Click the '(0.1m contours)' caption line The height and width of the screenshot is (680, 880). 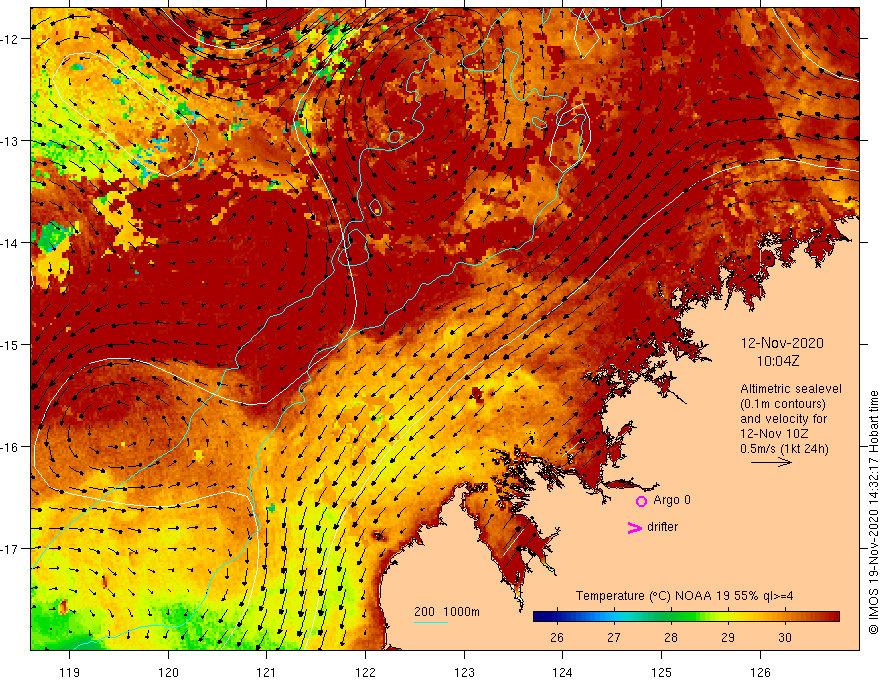click(783, 404)
